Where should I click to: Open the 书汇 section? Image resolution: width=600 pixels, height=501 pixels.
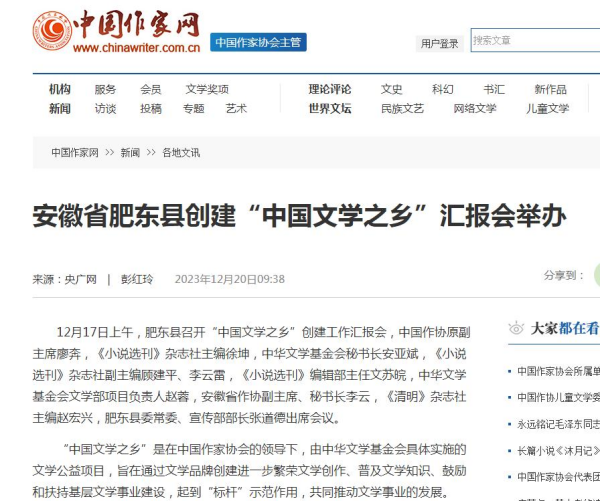494,90
